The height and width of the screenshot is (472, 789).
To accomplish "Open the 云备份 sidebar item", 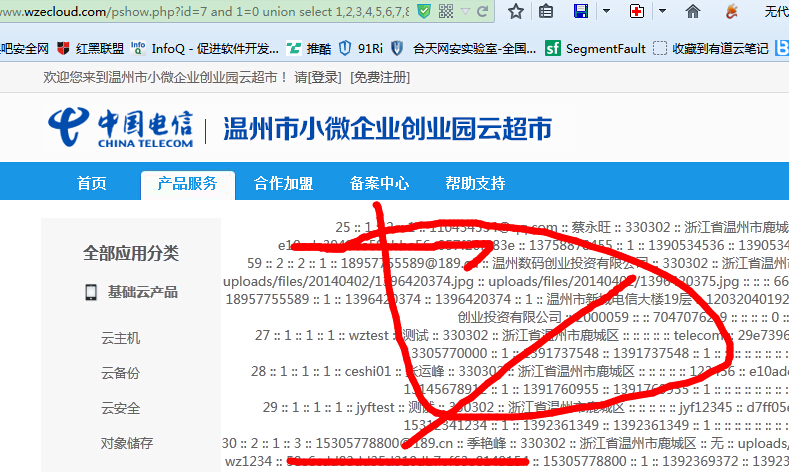I will pos(120,373).
